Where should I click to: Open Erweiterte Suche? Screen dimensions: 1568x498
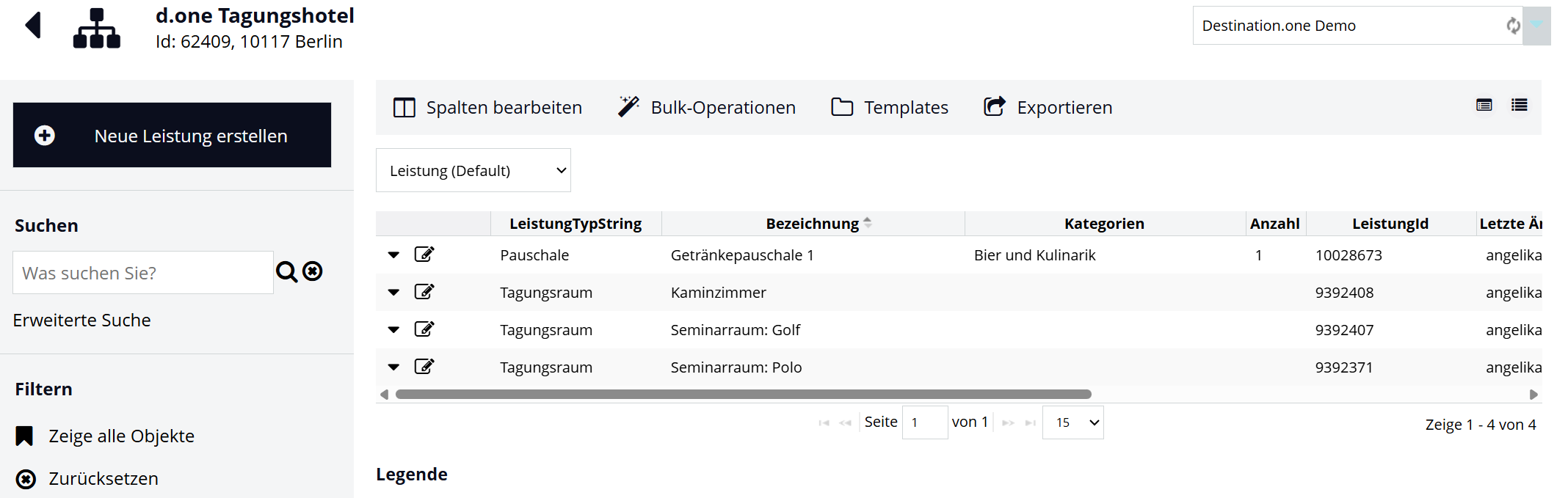pos(81,321)
